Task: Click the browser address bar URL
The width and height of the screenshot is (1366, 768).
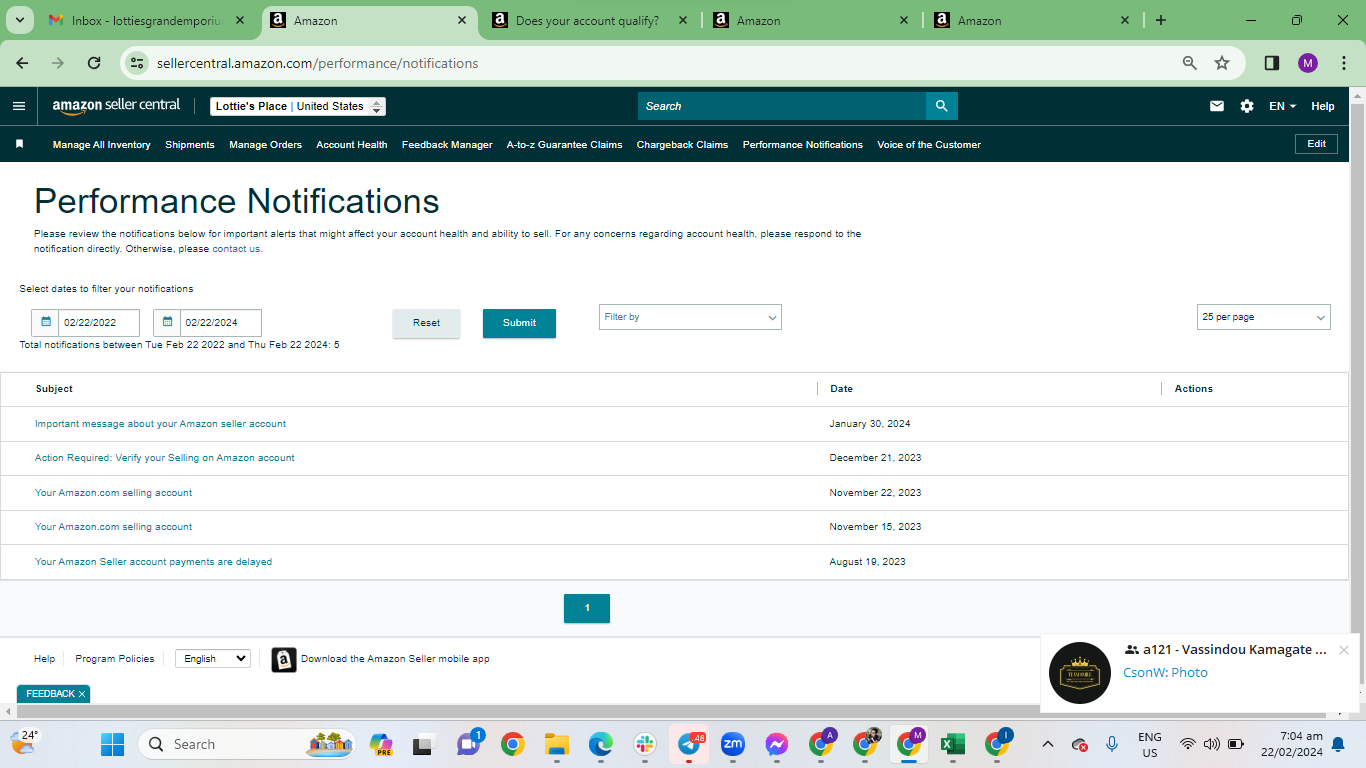Action: (318, 63)
